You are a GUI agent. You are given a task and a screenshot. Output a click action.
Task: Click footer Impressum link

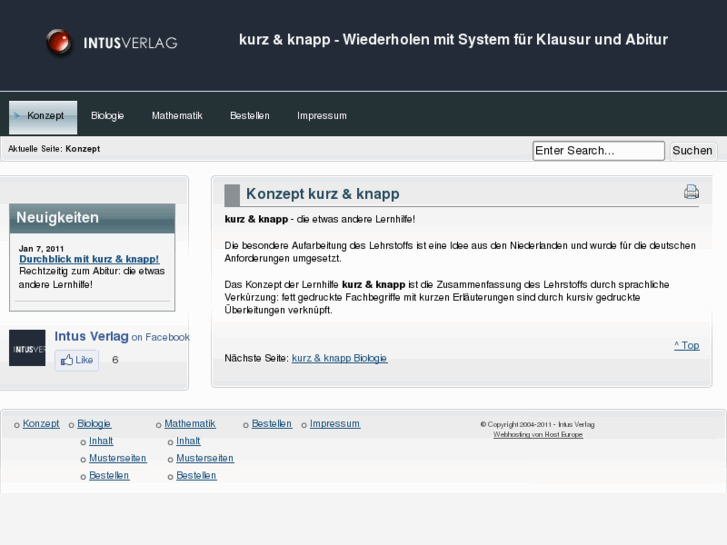[334, 424]
